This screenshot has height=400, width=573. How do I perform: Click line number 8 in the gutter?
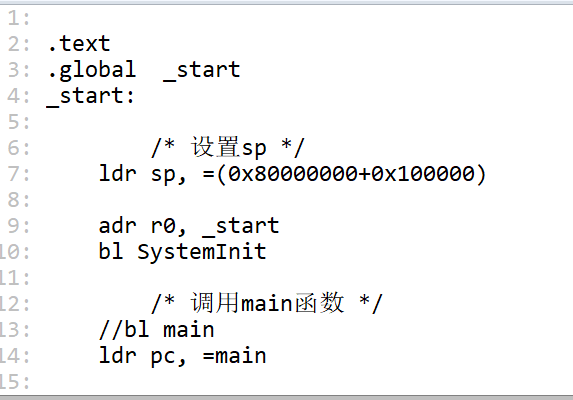pyautogui.click(x=14, y=200)
